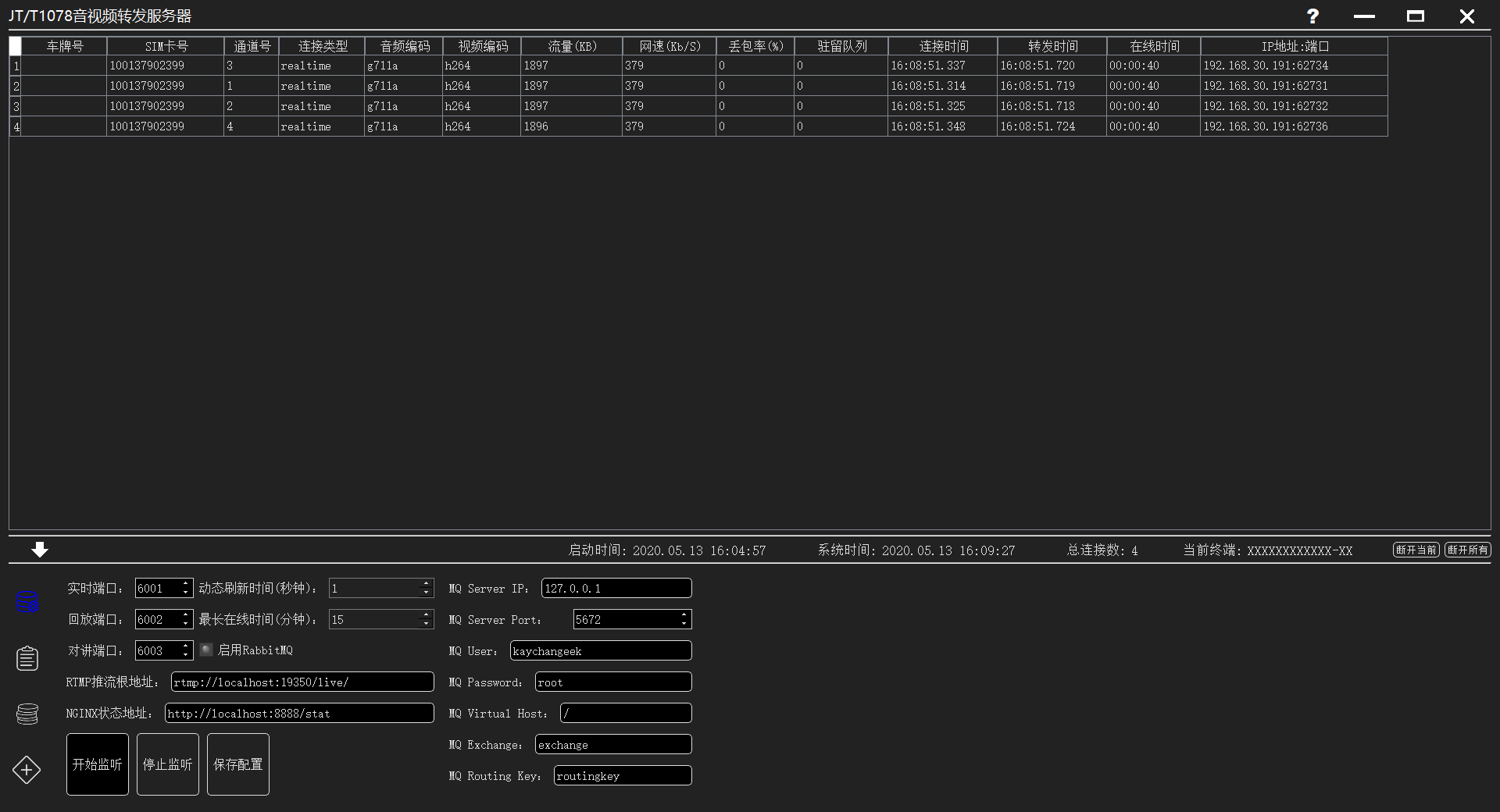This screenshot has height=812, width=1500.
Task: Click the down arrow icon above the status bar
Action: 38,550
